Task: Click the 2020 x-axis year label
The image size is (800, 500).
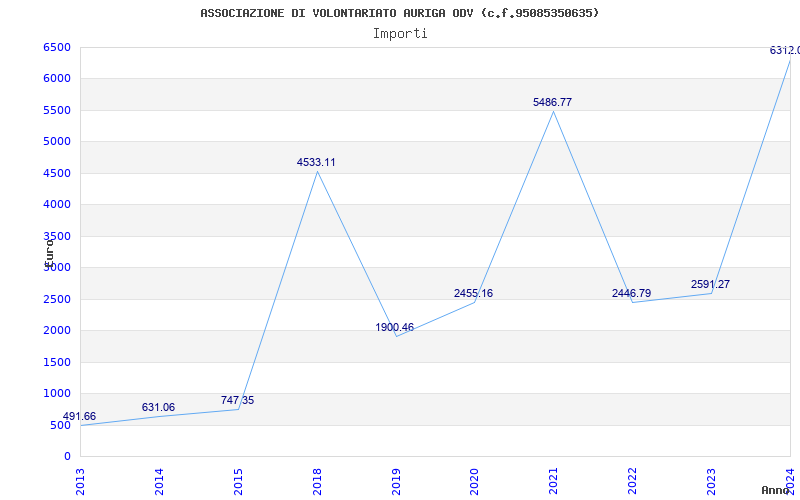Action: tap(474, 482)
